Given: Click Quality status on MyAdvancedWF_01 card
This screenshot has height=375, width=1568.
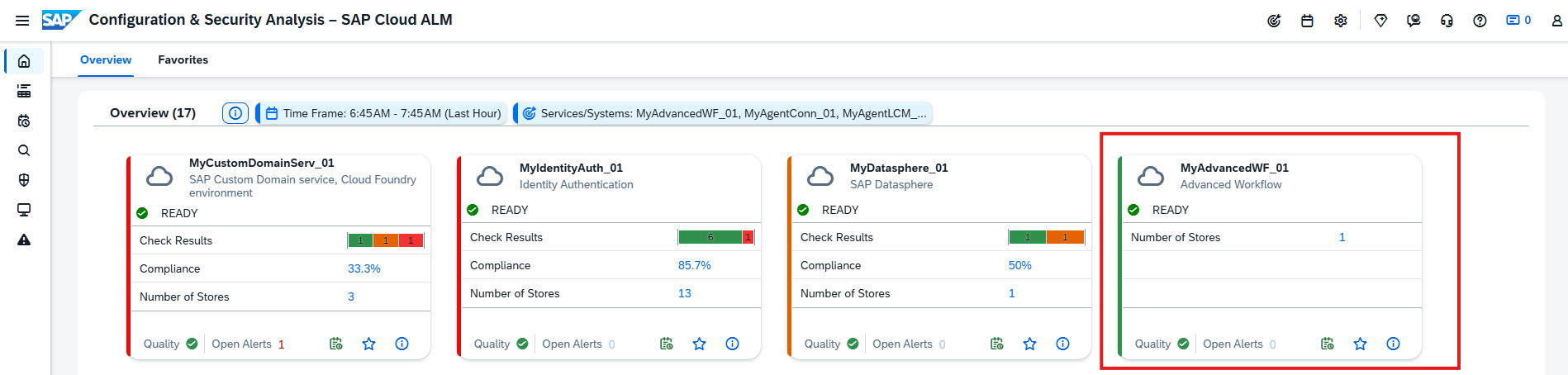Looking at the screenshot, I should pyautogui.click(x=1162, y=344).
